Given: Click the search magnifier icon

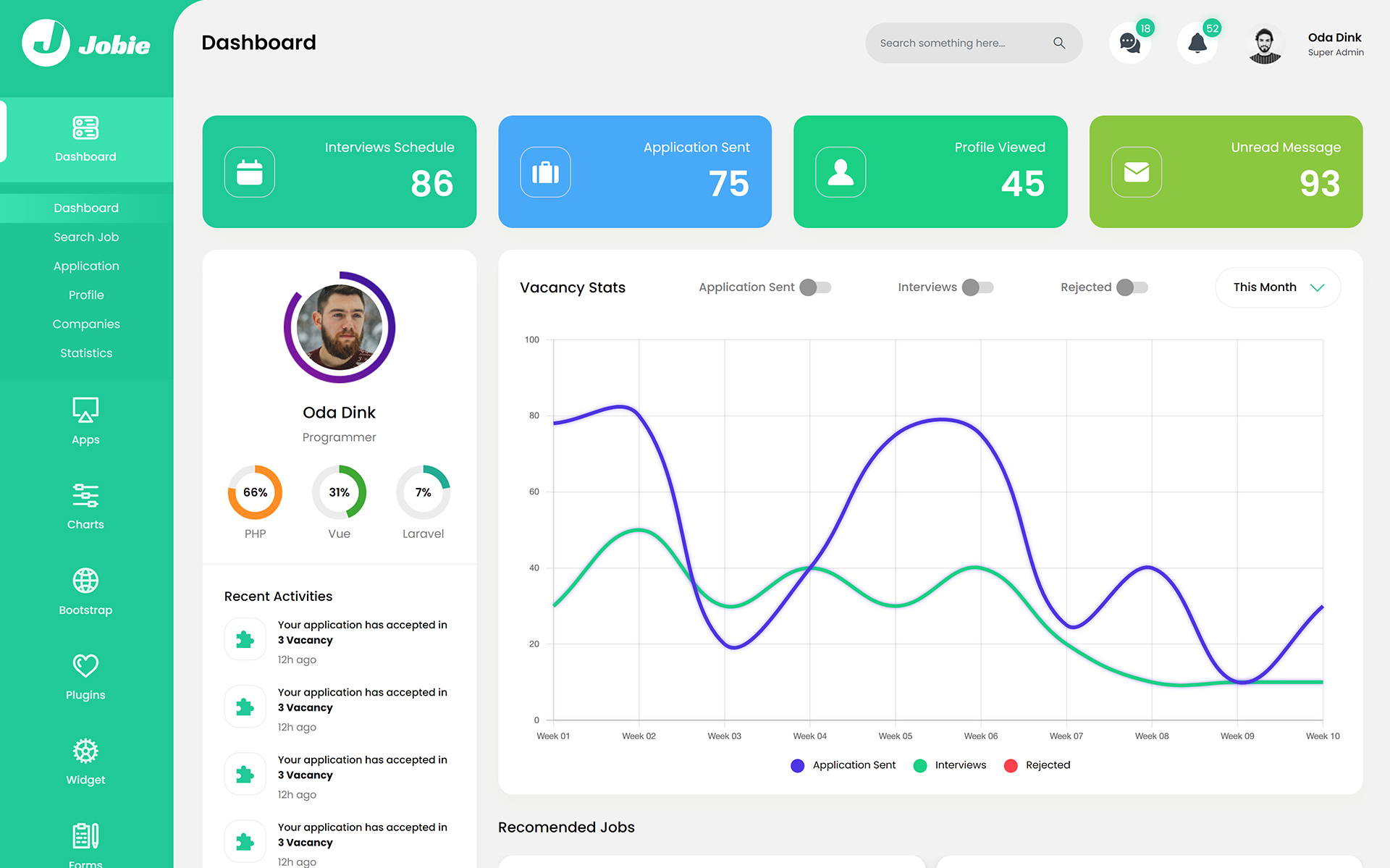Looking at the screenshot, I should [1059, 43].
